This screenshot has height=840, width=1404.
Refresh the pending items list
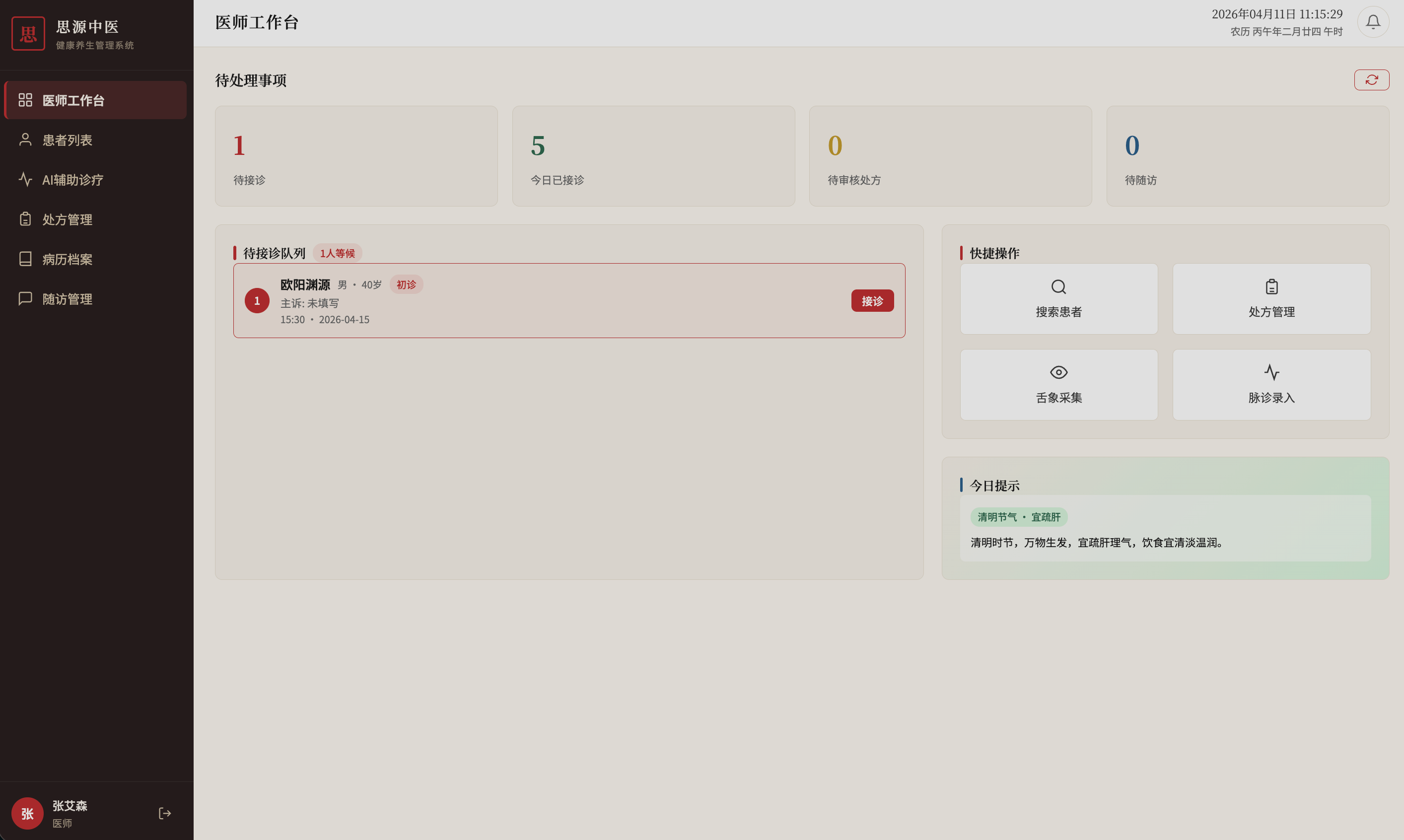(x=1371, y=80)
